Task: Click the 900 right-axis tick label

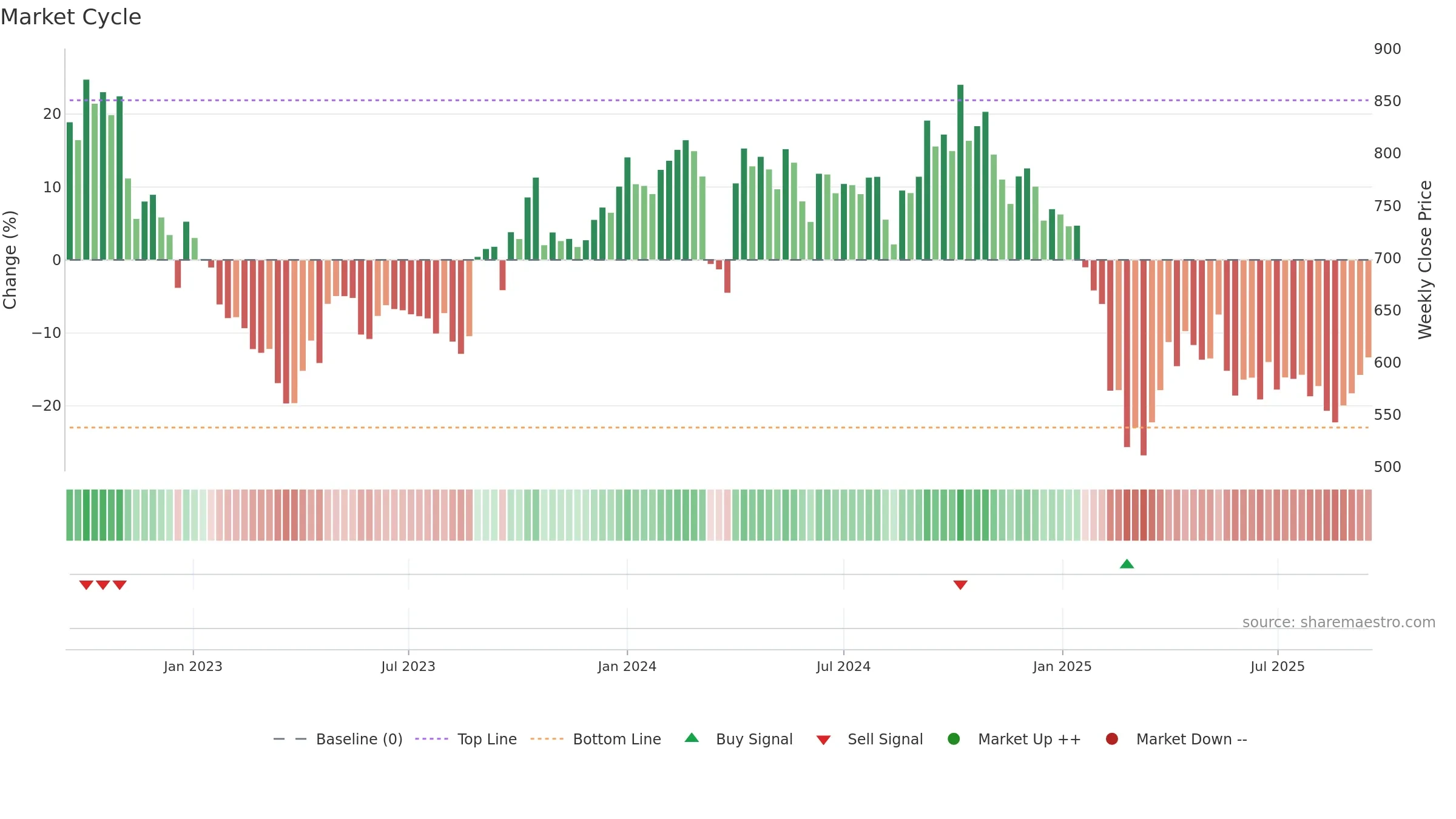Action: [x=1387, y=49]
